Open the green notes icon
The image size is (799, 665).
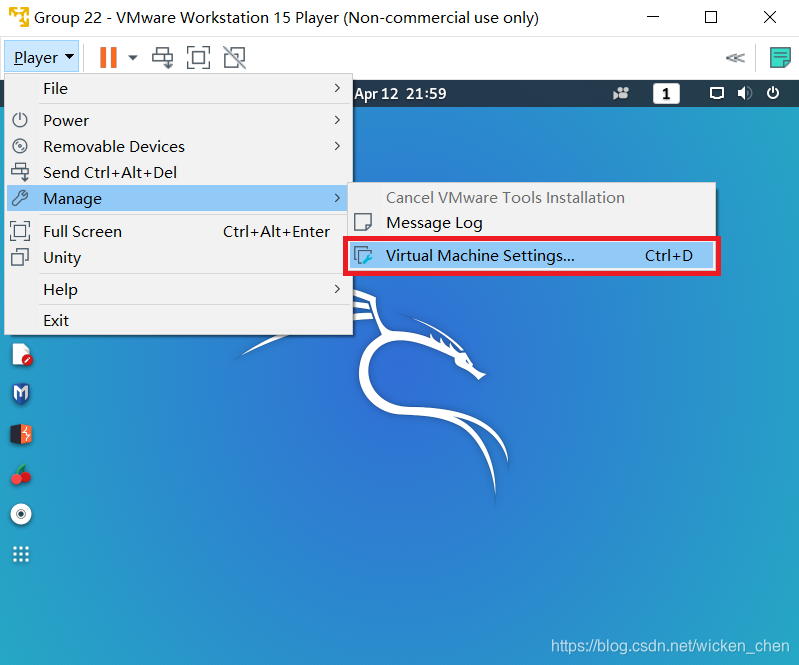780,57
